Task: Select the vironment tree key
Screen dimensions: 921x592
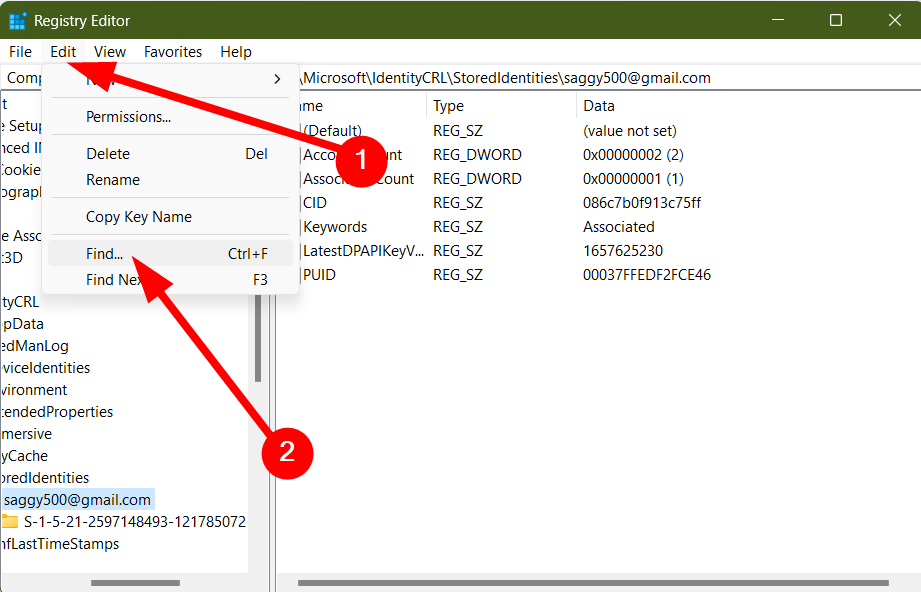Action: point(34,390)
